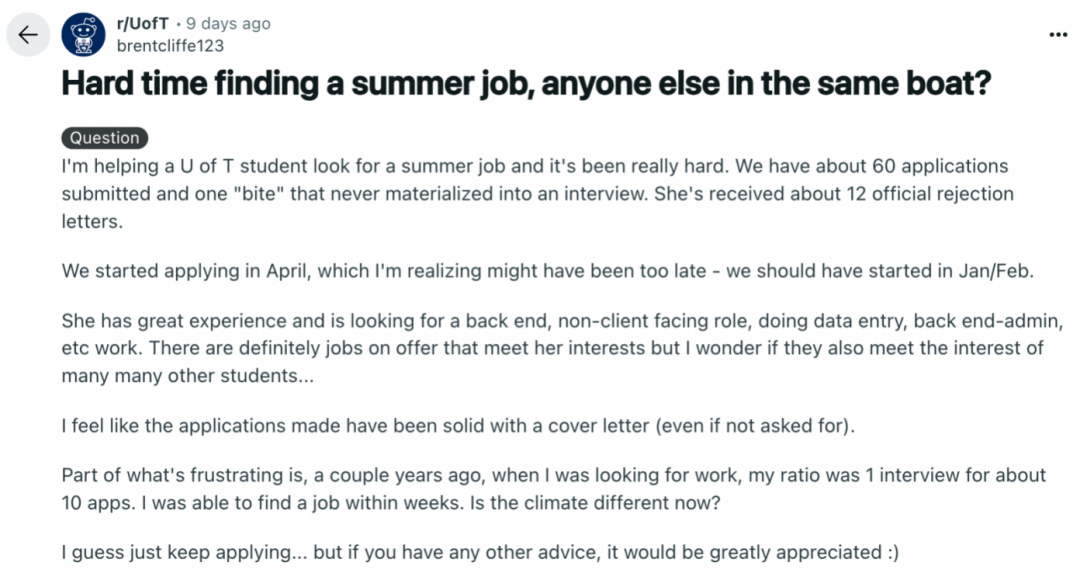Image resolution: width=1080 pixels, height=573 pixels.
Task: Go back using the left arrow button
Action: 28,34
